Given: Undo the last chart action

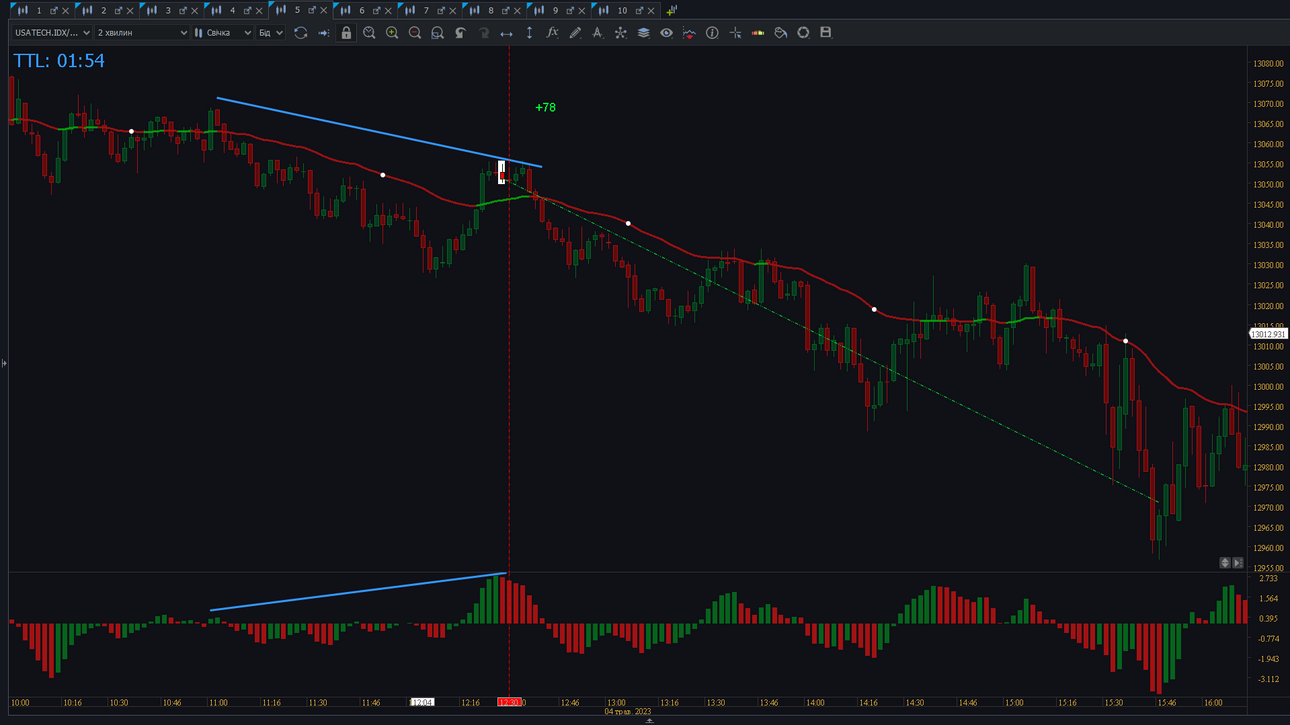Looking at the screenshot, I should (x=460, y=33).
